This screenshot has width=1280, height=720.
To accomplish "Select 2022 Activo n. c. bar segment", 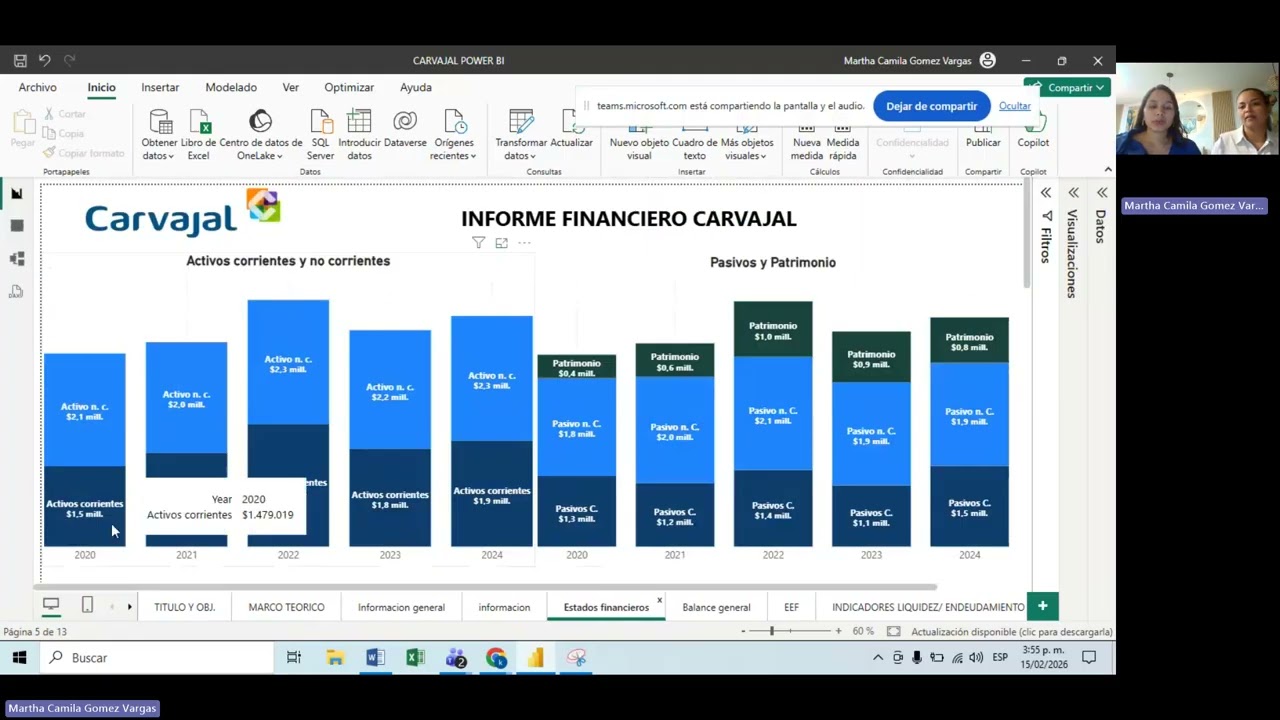I will coord(288,362).
